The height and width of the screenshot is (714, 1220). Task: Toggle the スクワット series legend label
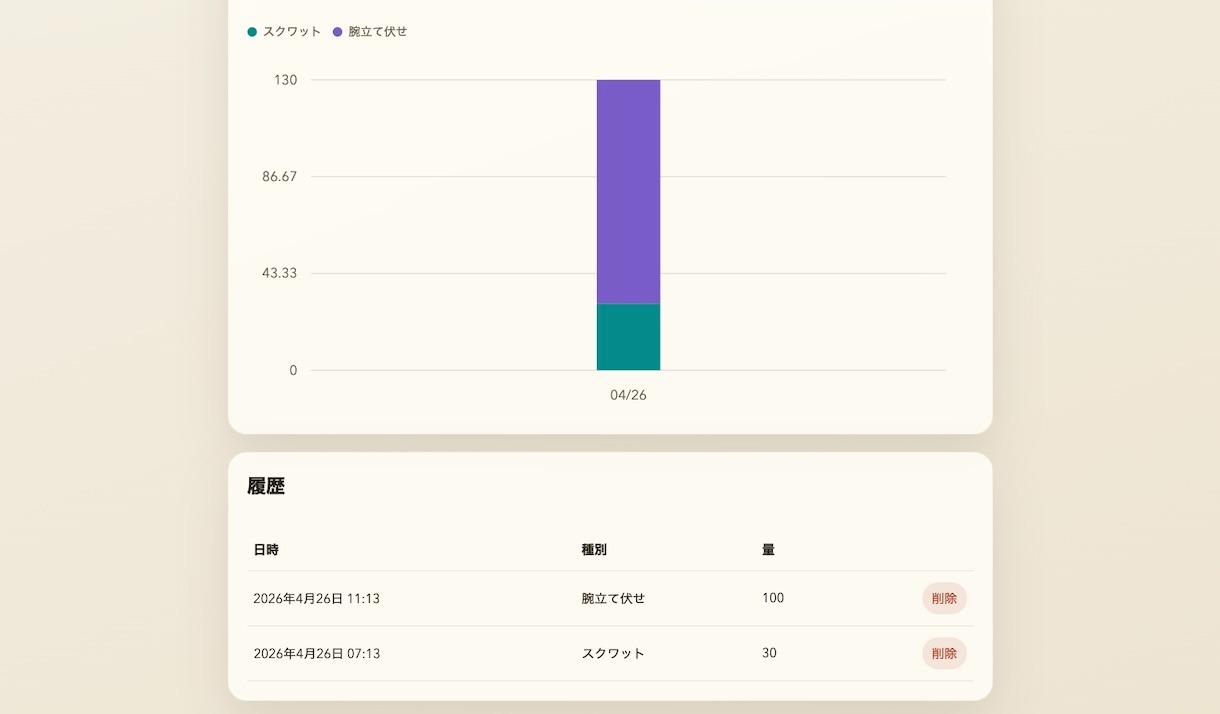point(292,32)
